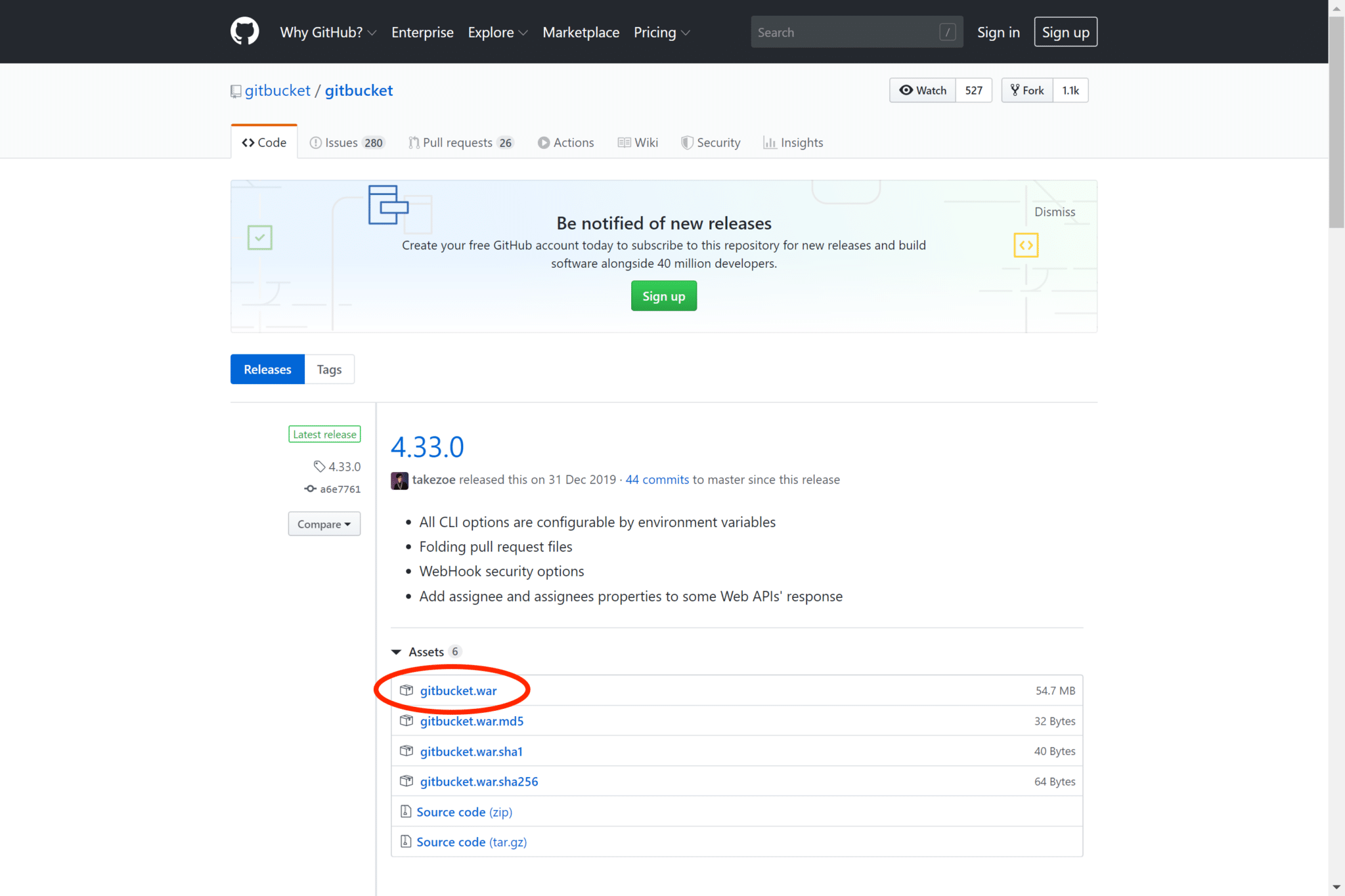Click the Insights chart icon
This screenshot has width=1345, height=896.
coord(770,142)
